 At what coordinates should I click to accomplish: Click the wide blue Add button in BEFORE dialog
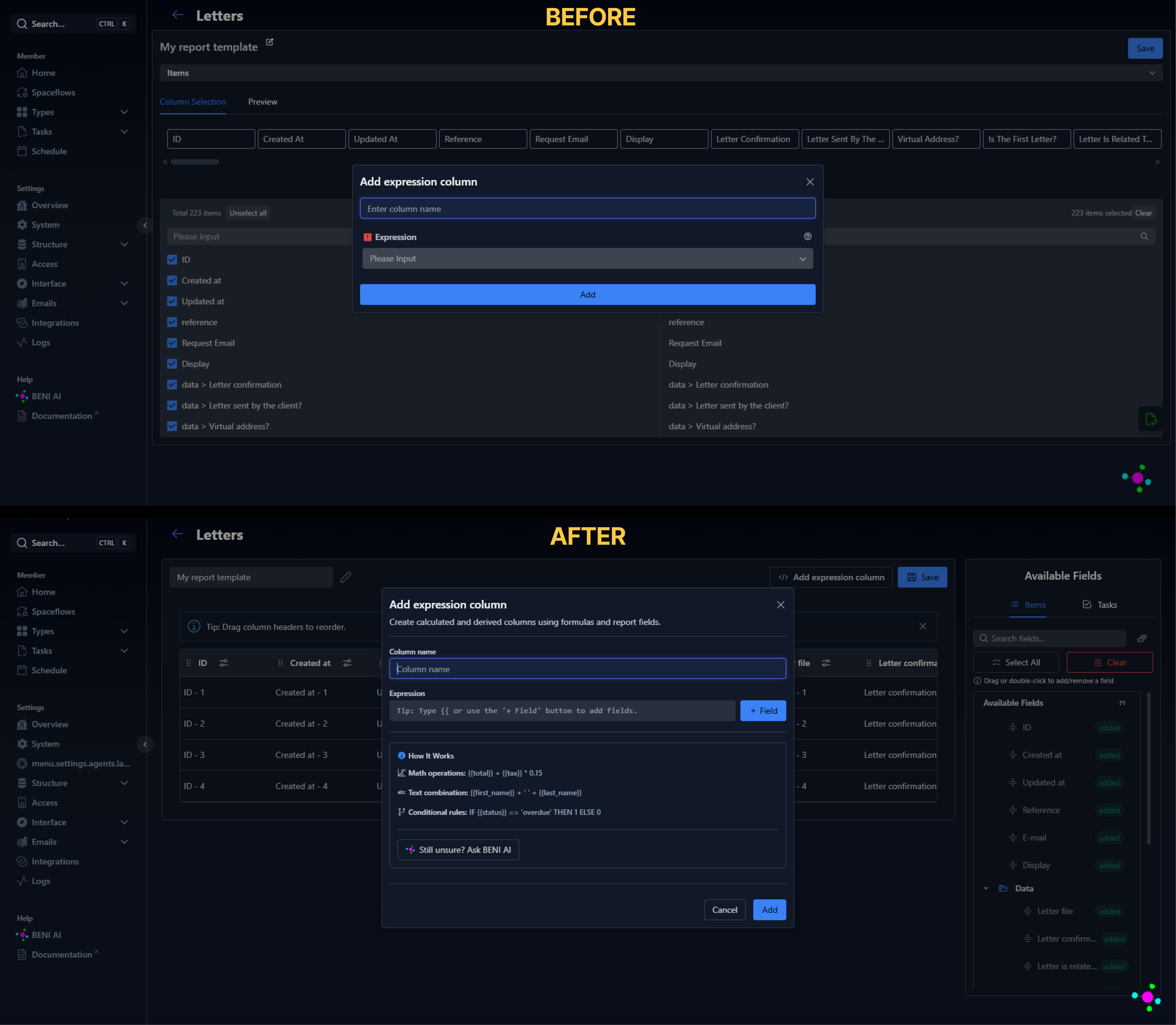click(587, 295)
